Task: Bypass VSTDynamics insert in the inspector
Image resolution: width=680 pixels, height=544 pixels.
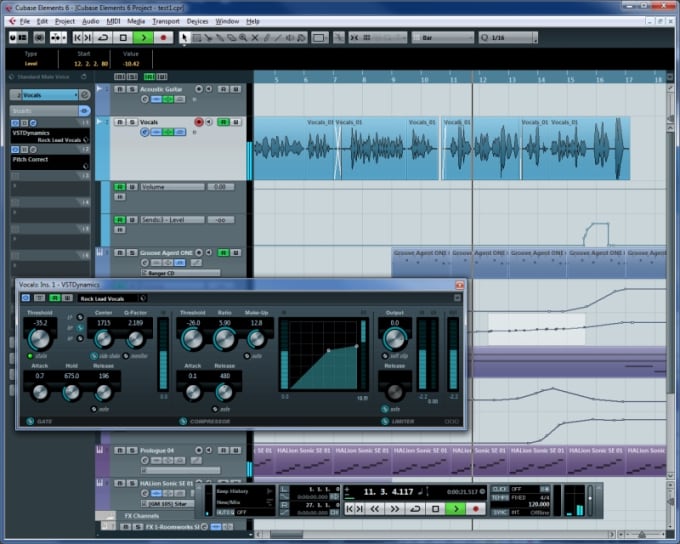Action: 24,123
